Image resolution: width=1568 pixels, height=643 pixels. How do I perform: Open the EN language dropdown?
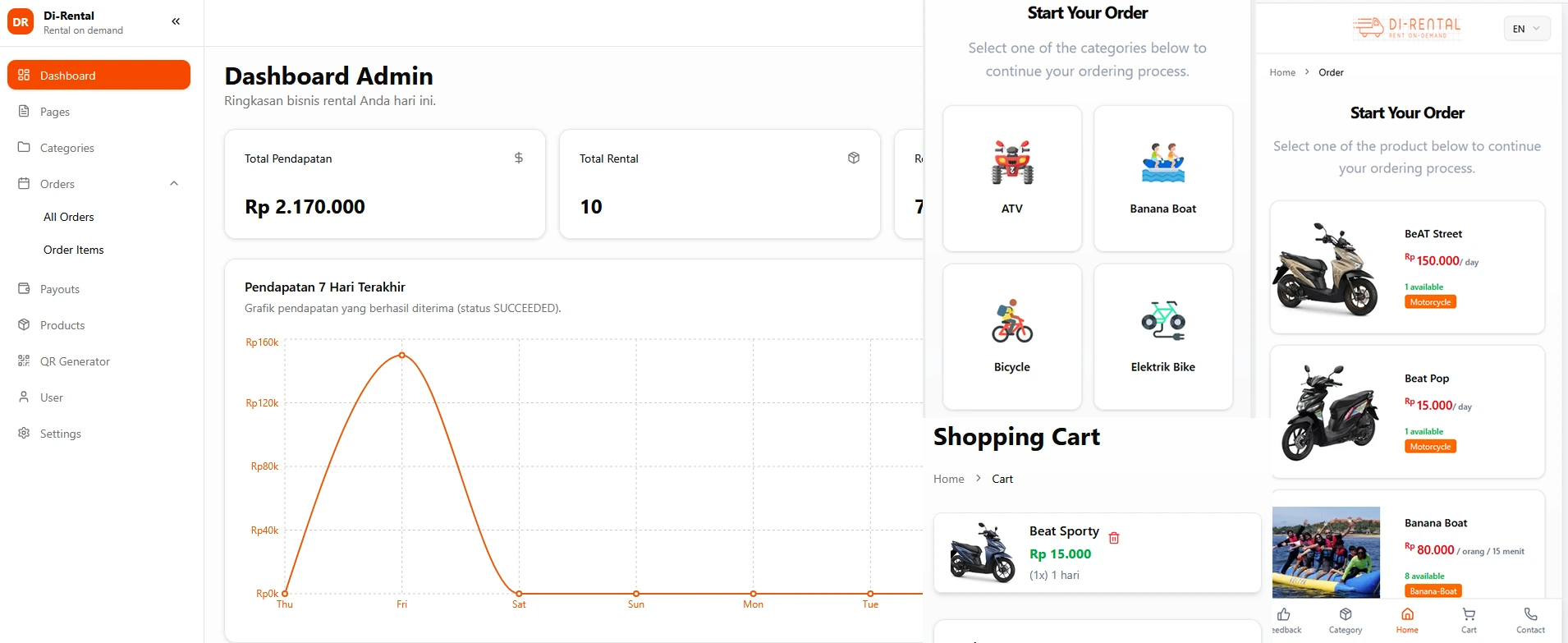pos(1527,29)
